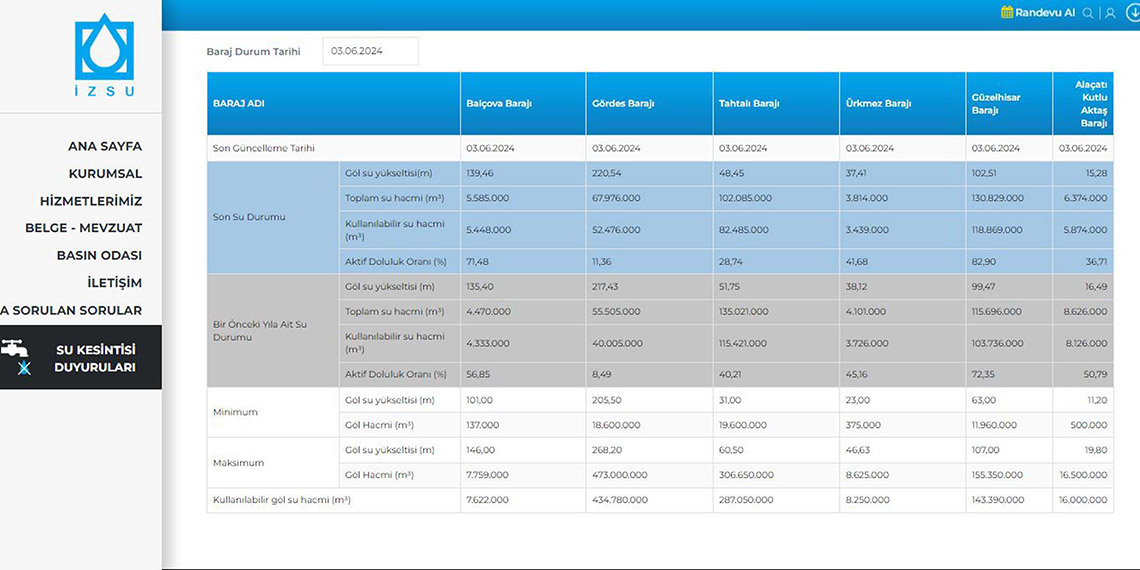Open search with the magnifier icon
Viewport: 1140px width, 570px height.
pyautogui.click(x=1088, y=13)
